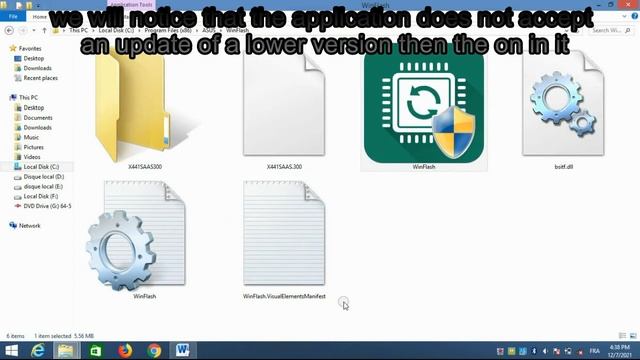Open Videos folder in sidebar

32,157
